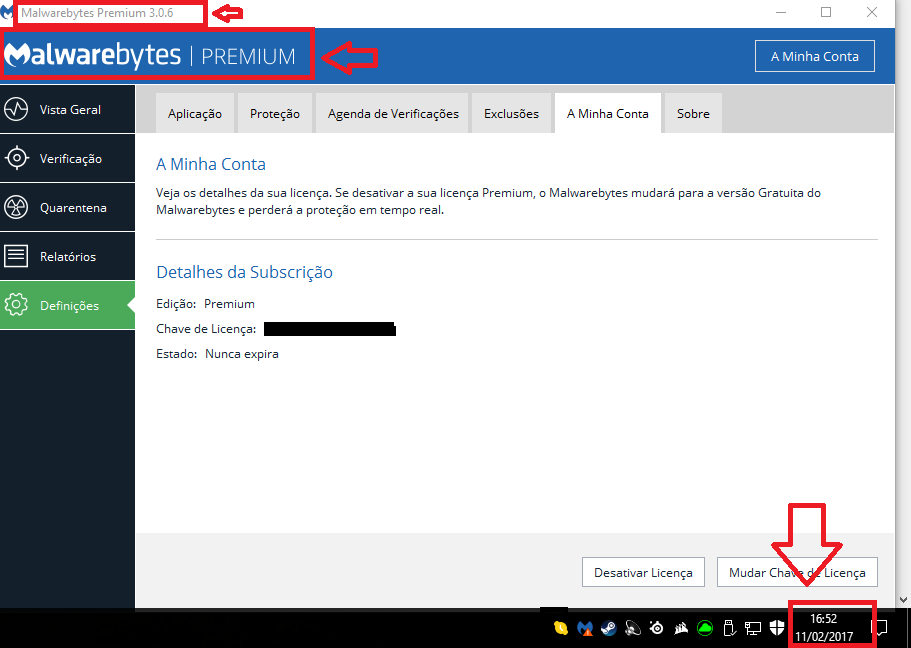This screenshot has width=911, height=648.
Task: Click the green cloud tray icon
Action: (x=705, y=628)
